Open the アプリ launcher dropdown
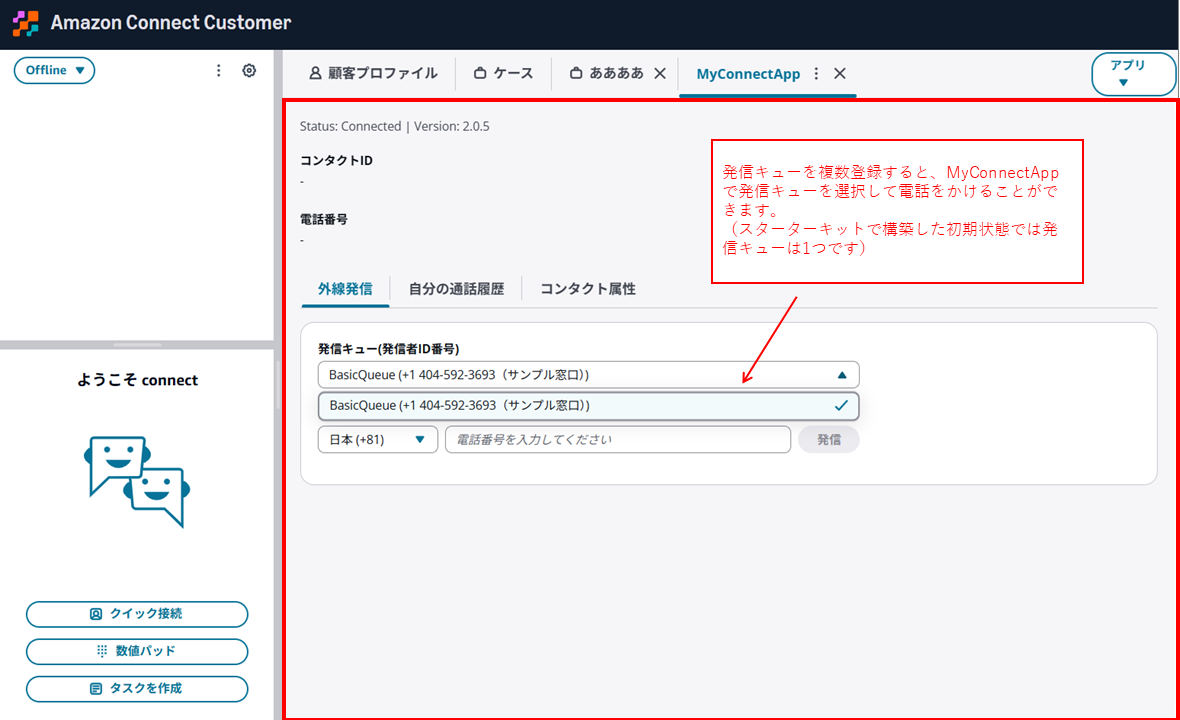The image size is (1180, 720). click(1133, 74)
